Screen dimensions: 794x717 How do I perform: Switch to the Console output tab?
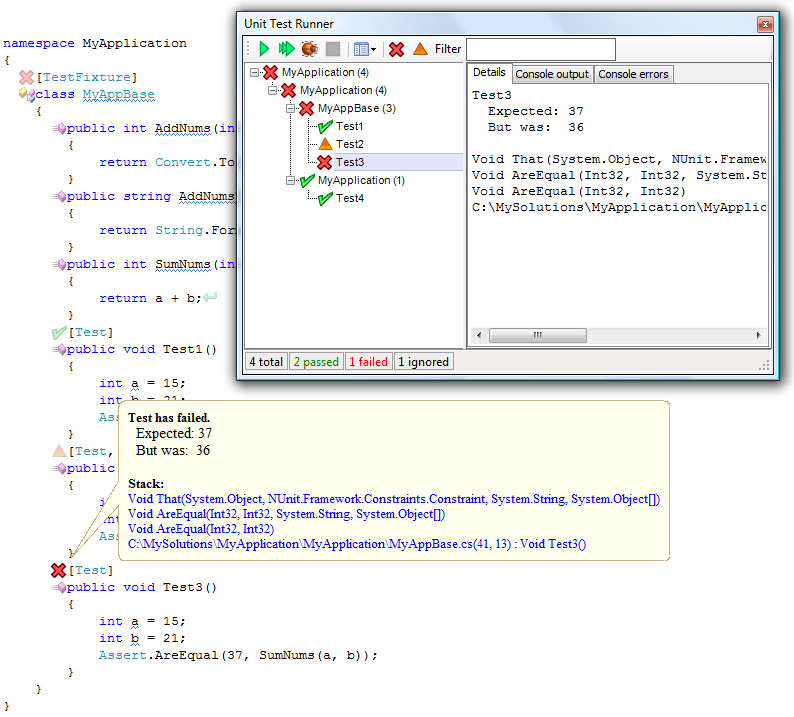coord(552,75)
